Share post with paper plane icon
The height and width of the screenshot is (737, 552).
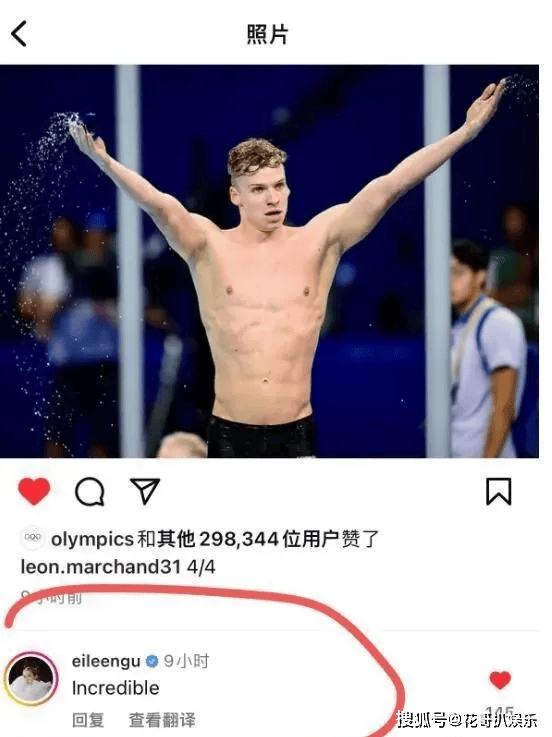[145, 491]
